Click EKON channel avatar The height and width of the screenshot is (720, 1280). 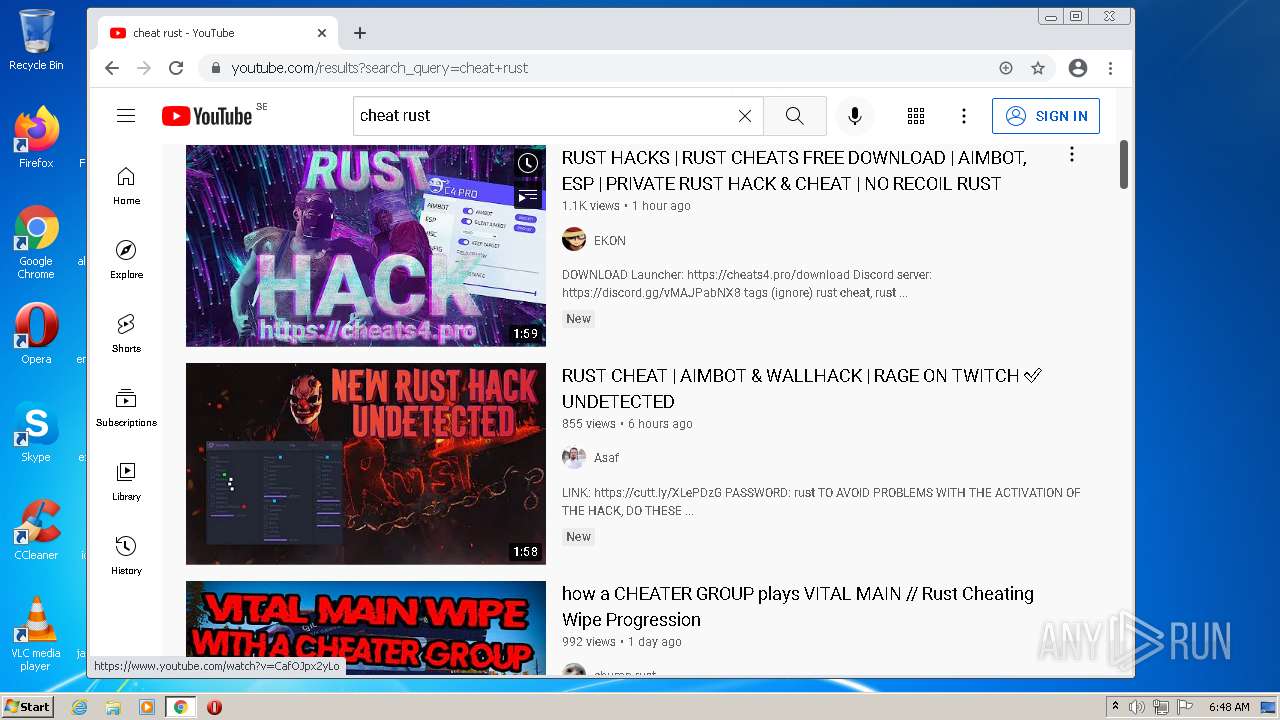(574, 240)
